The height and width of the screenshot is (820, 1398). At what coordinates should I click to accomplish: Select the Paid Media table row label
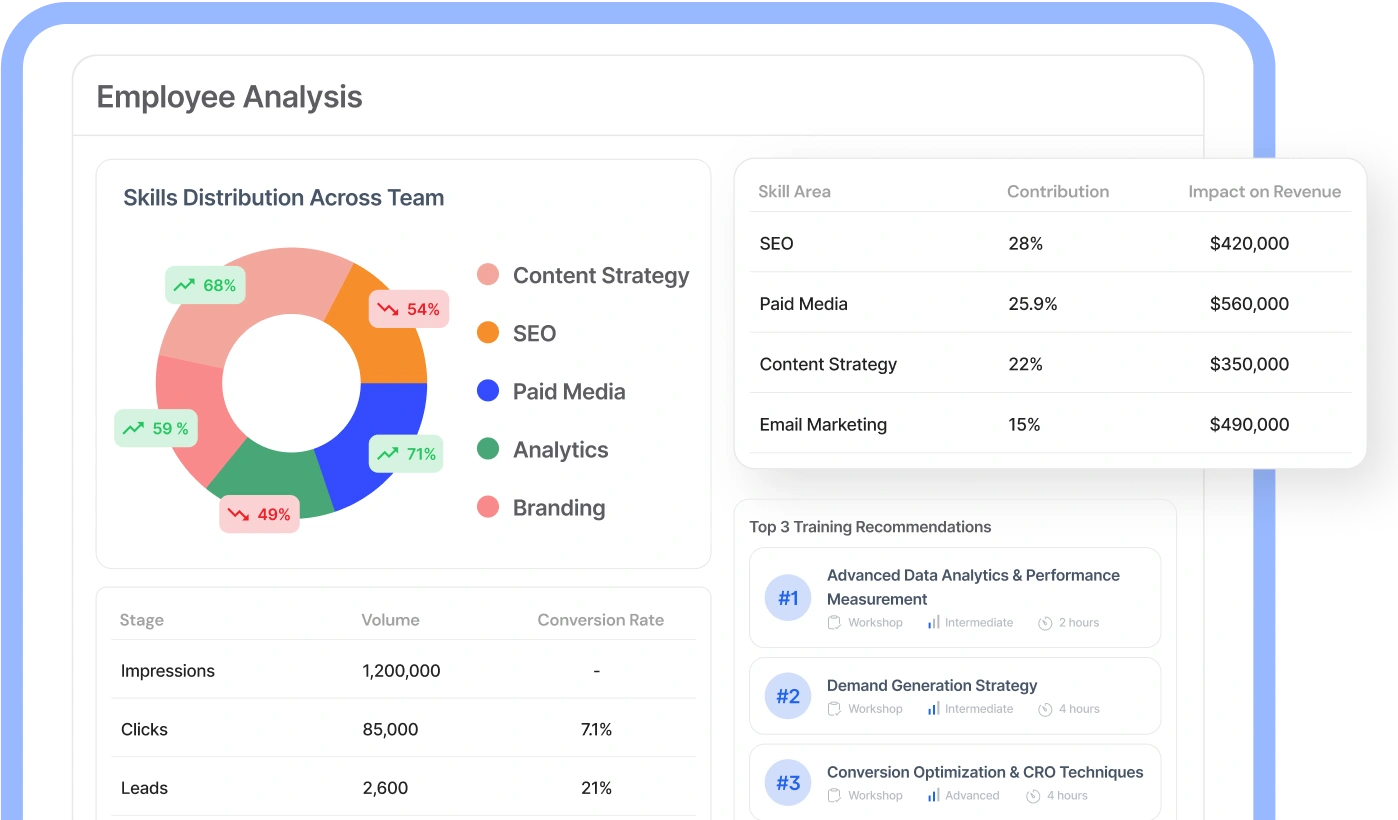pyautogui.click(x=803, y=303)
